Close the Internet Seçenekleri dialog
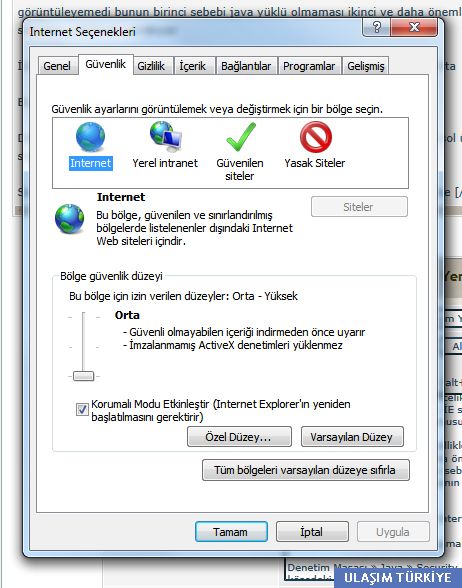The image size is (462, 588). pyautogui.click(x=414, y=27)
